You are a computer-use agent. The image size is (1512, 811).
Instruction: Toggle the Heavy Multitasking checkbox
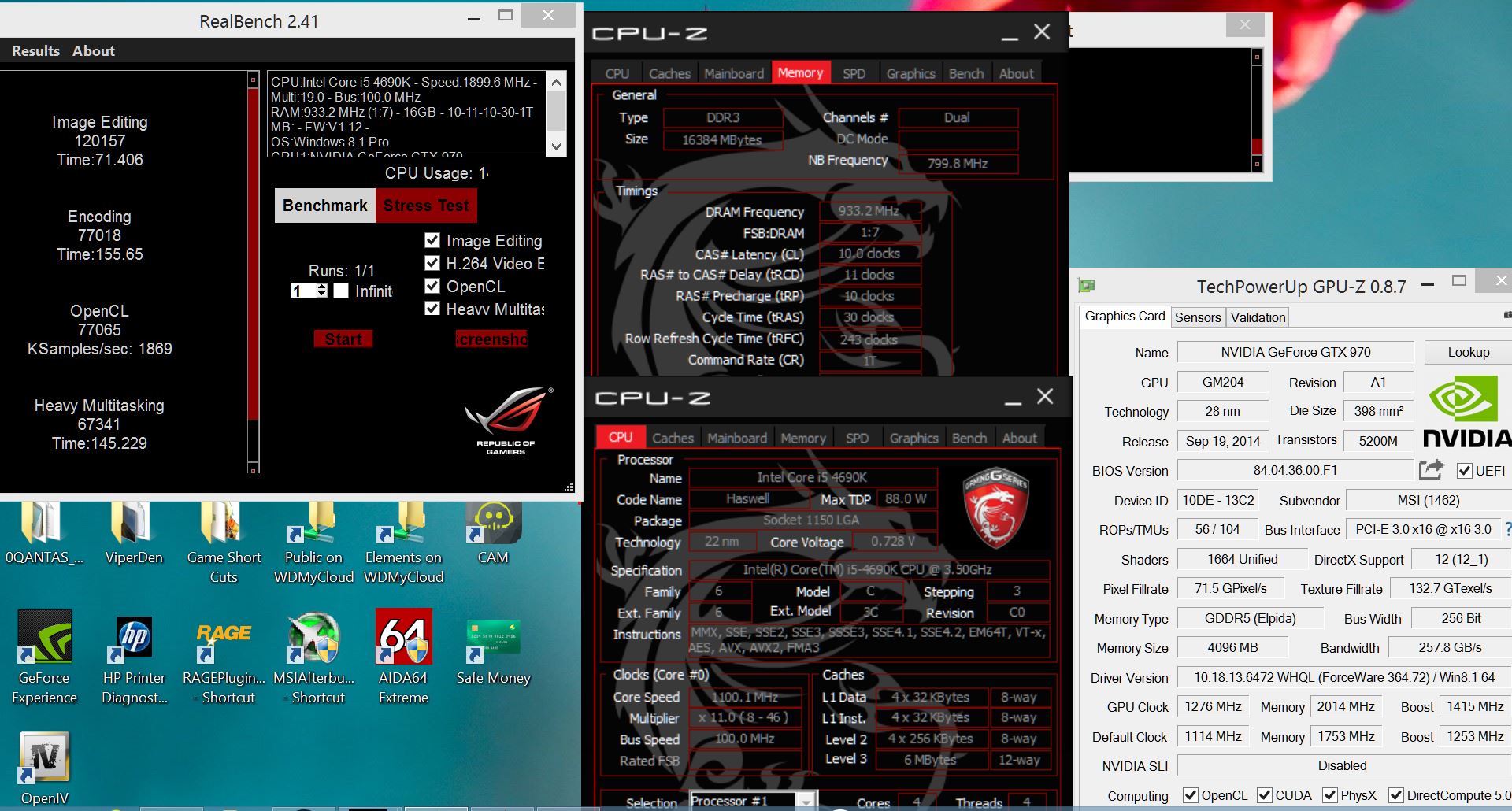tap(432, 309)
